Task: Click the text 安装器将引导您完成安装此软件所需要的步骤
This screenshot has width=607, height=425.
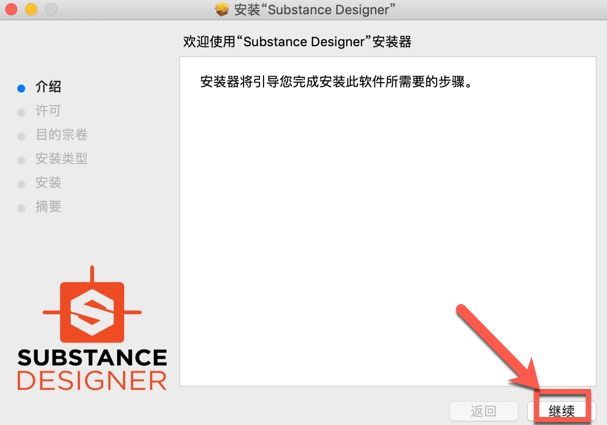Action: [x=336, y=82]
